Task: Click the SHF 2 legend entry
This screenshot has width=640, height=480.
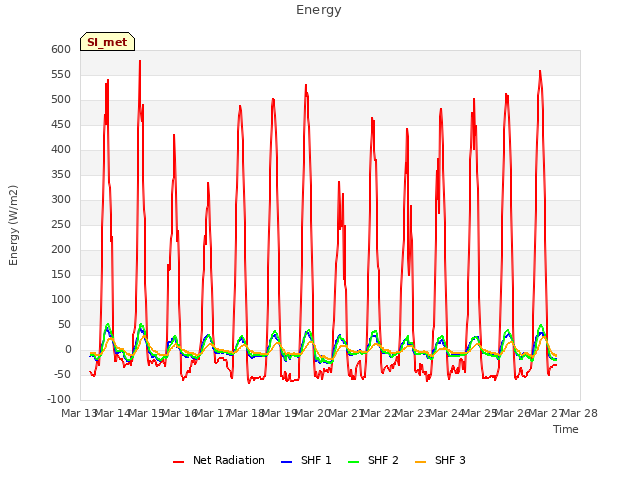Action: coord(373,460)
